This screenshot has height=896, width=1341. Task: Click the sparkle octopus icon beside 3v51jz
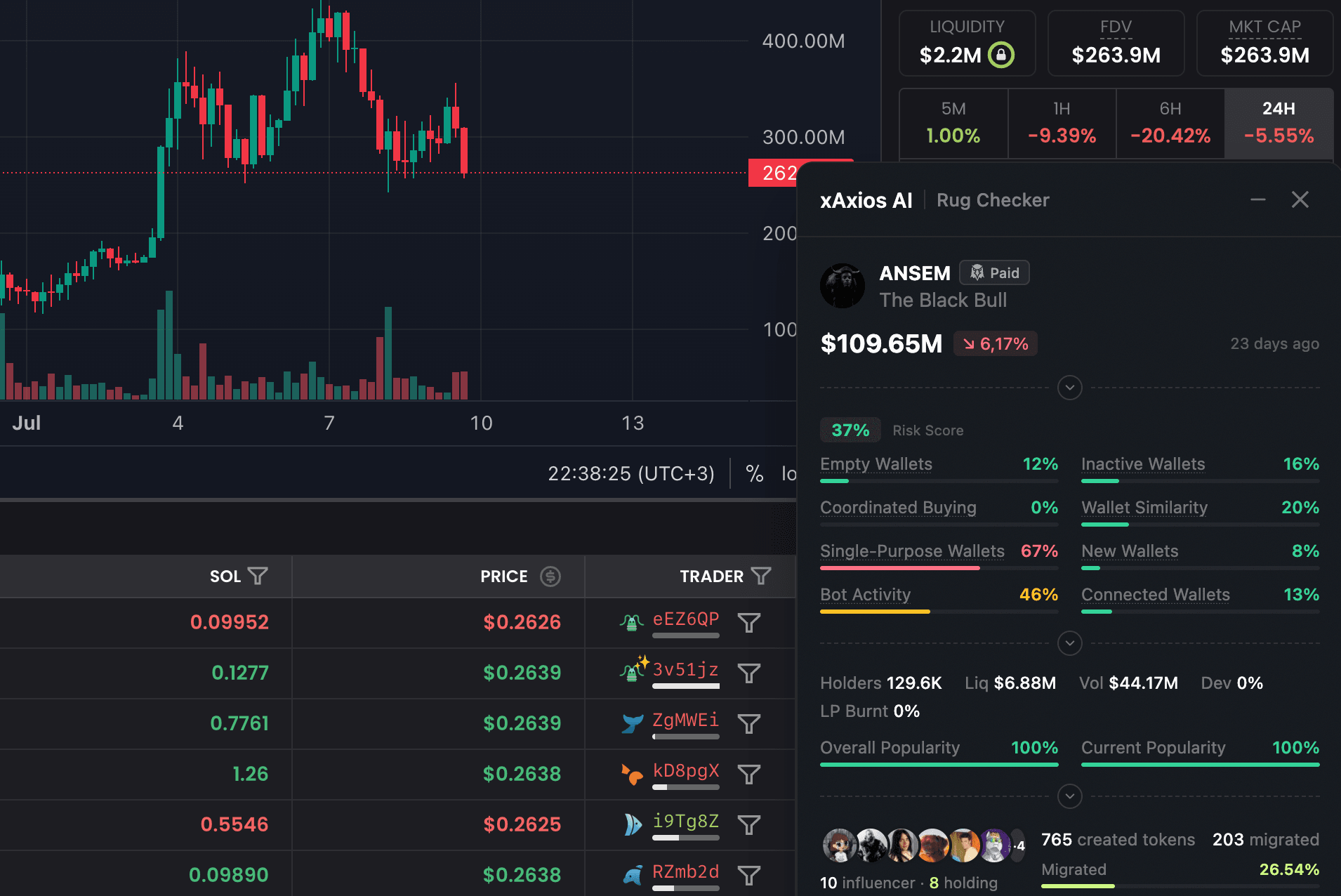pos(634,670)
